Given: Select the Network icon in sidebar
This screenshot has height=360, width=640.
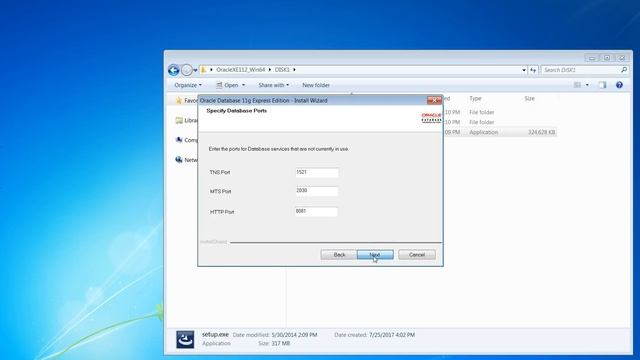Looking at the screenshot, I should pyautogui.click(x=179, y=160).
